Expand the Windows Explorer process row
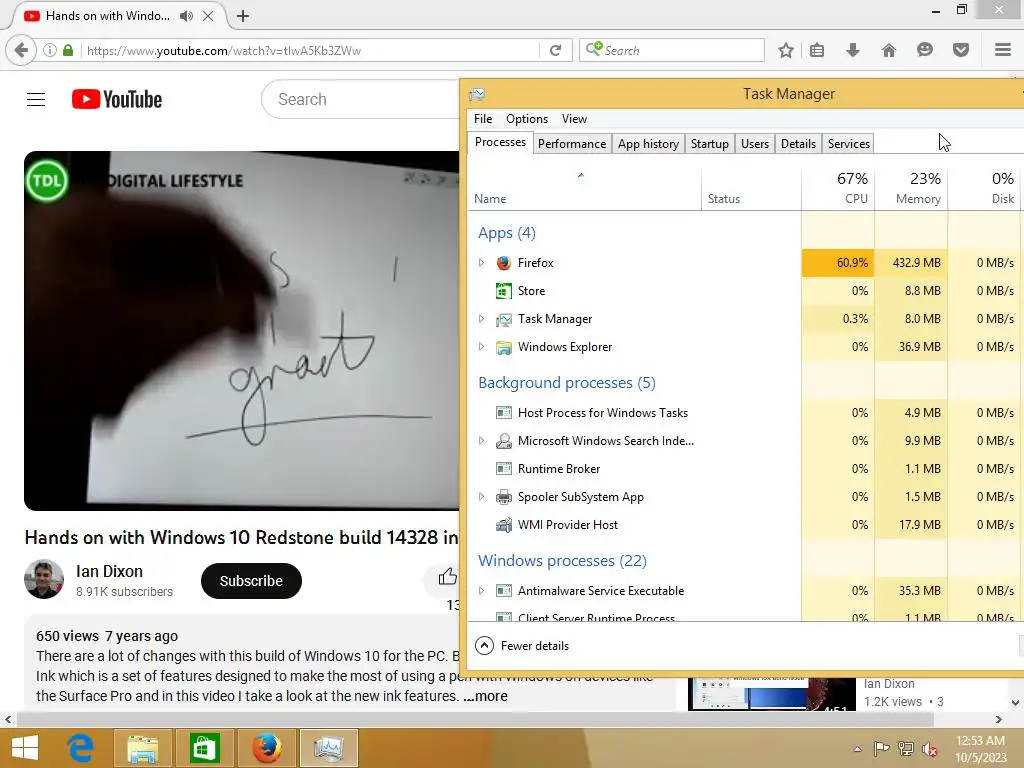The image size is (1024, 768). [481, 347]
